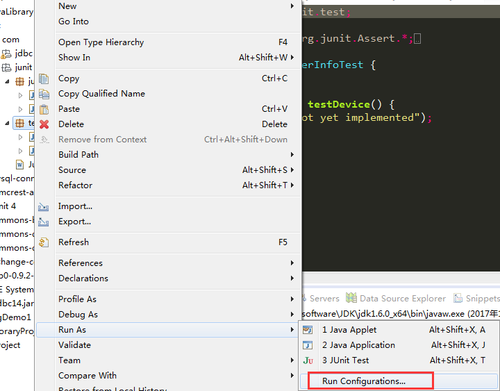Select the jdbc tree item

[x=17, y=54]
